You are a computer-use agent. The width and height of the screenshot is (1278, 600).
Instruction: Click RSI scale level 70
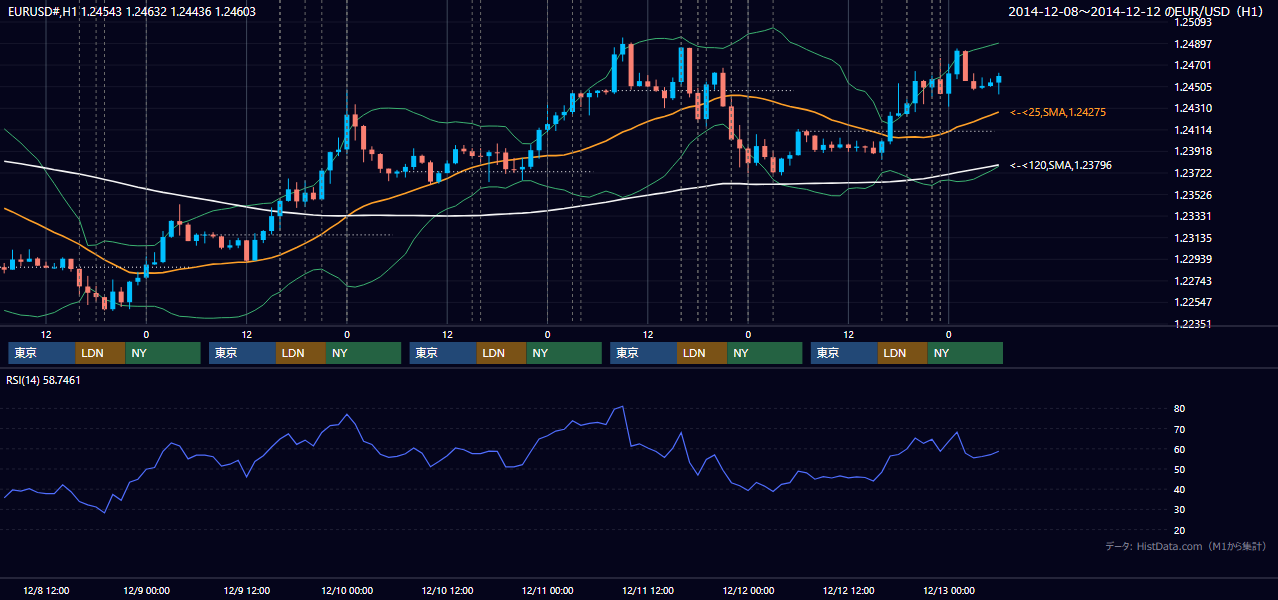(x=1179, y=429)
